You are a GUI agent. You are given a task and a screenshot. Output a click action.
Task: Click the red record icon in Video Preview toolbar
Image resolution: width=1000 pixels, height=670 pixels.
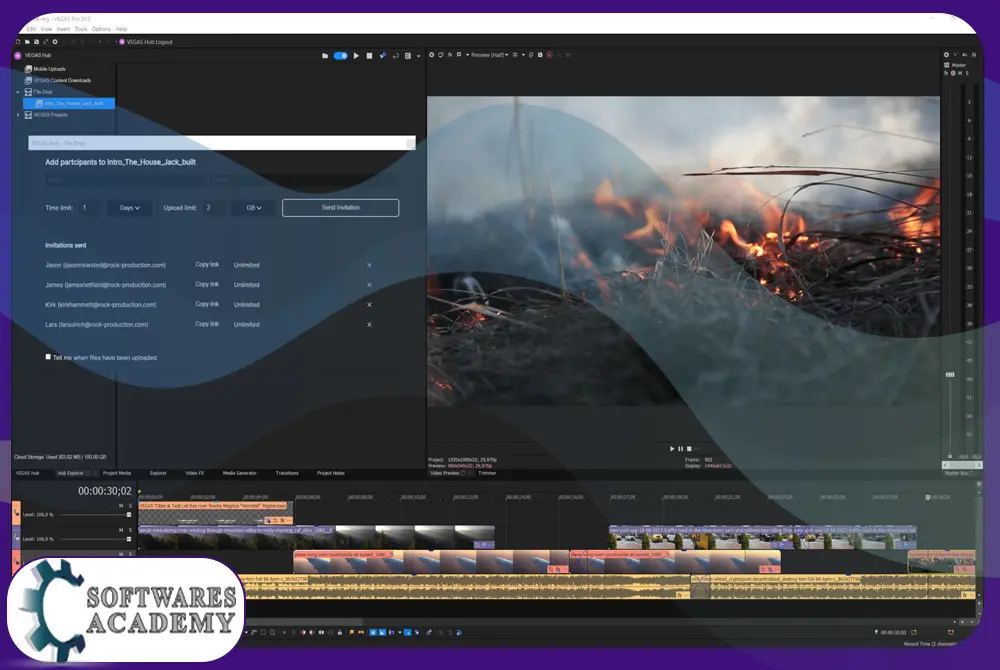click(x=549, y=55)
